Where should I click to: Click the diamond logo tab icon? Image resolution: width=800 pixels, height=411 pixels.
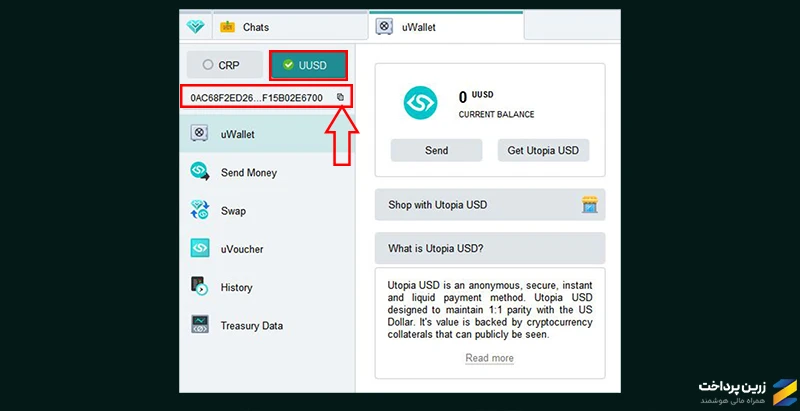click(x=195, y=27)
